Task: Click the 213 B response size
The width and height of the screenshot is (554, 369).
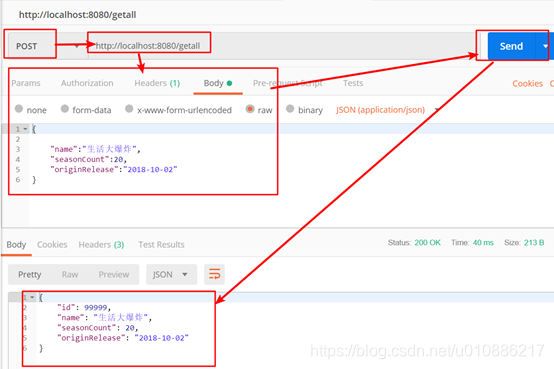Action: [534, 243]
